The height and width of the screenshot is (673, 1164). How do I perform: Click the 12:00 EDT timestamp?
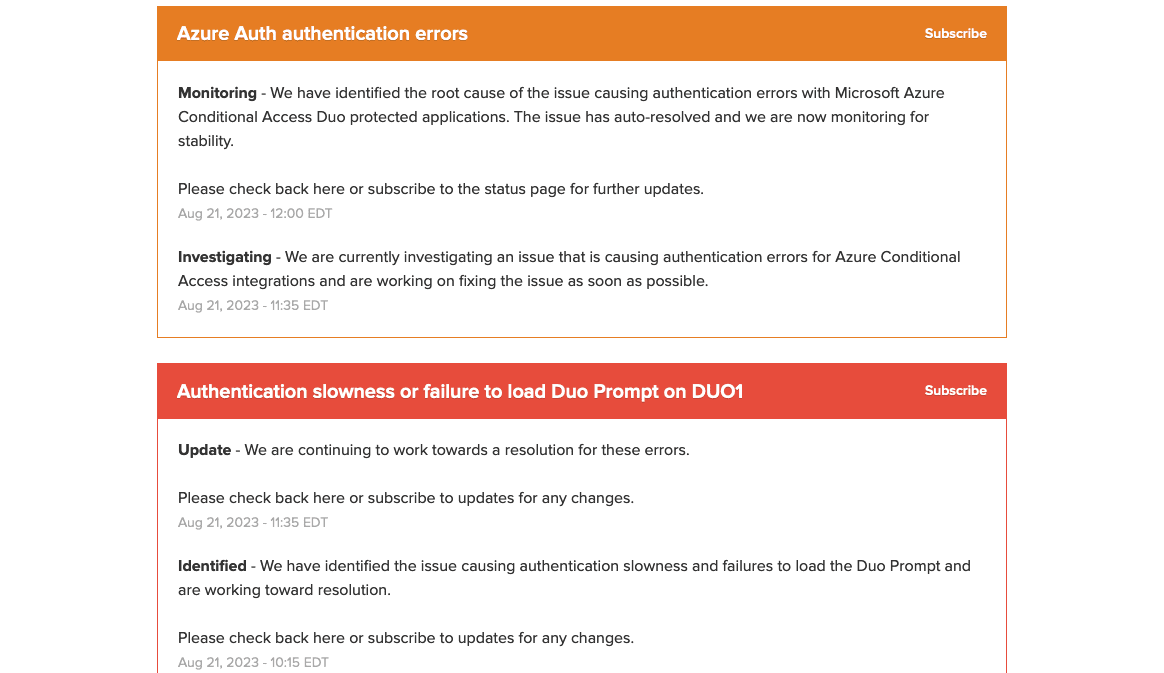pyautogui.click(x=255, y=214)
